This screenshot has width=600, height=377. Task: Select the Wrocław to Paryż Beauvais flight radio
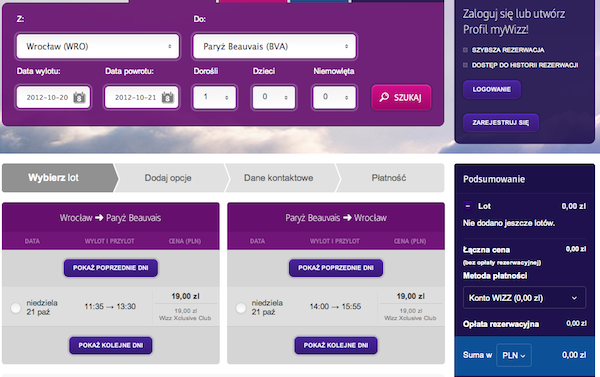click(16, 308)
